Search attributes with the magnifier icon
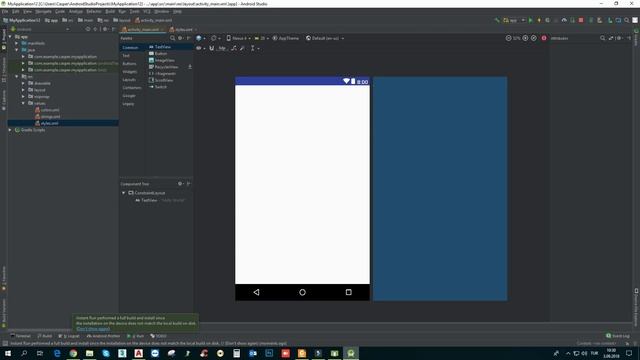This screenshot has height=360, width=640. pos(602,38)
